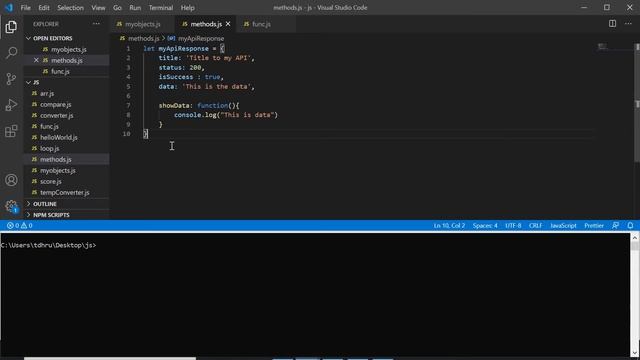This screenshot has width=640, height=360.
Task: Click the VS Code logo icon
Action: pyautogui.click(x=9, y=7)
